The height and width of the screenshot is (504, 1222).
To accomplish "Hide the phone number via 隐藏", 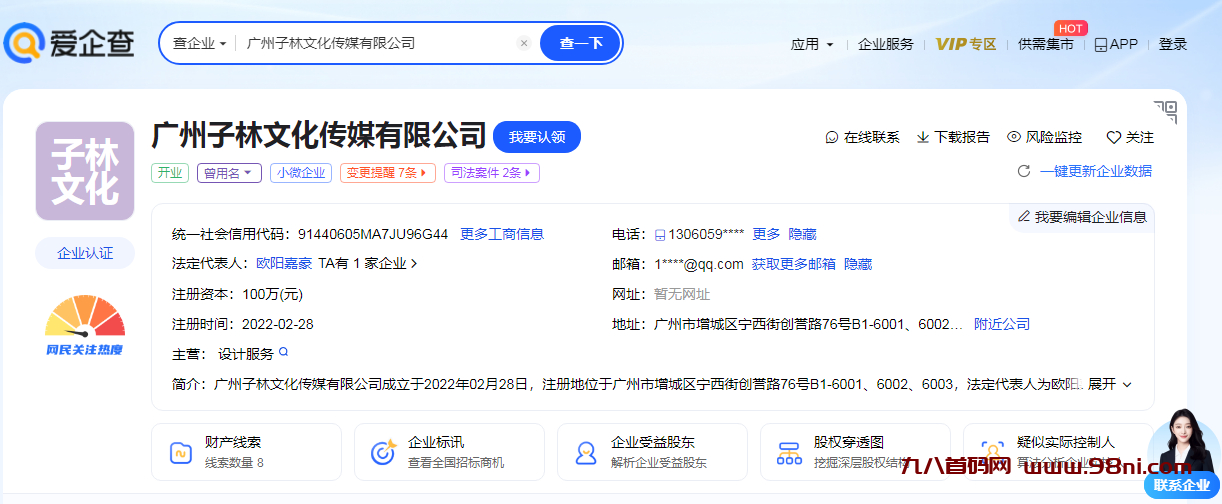I will [802, 234].
